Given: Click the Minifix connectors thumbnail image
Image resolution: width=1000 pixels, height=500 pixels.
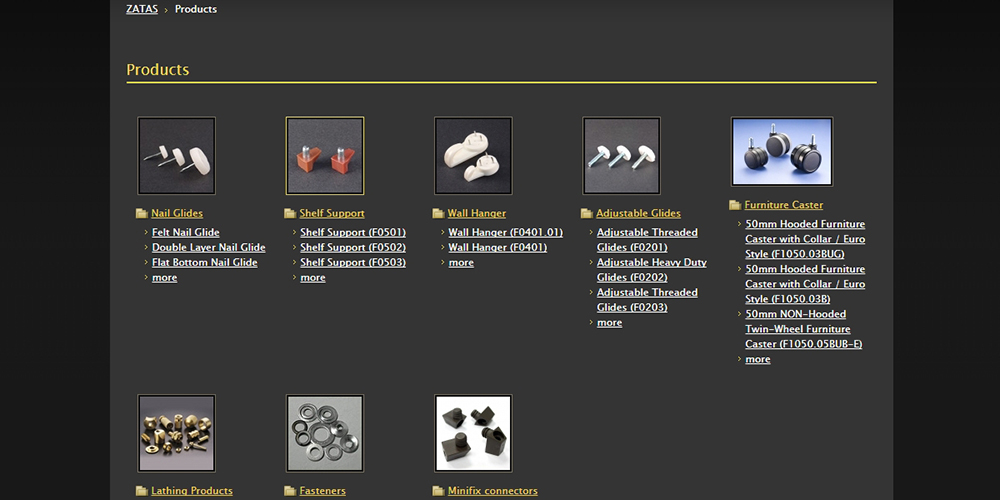Looking at the screenshot, I should (473, 433).
